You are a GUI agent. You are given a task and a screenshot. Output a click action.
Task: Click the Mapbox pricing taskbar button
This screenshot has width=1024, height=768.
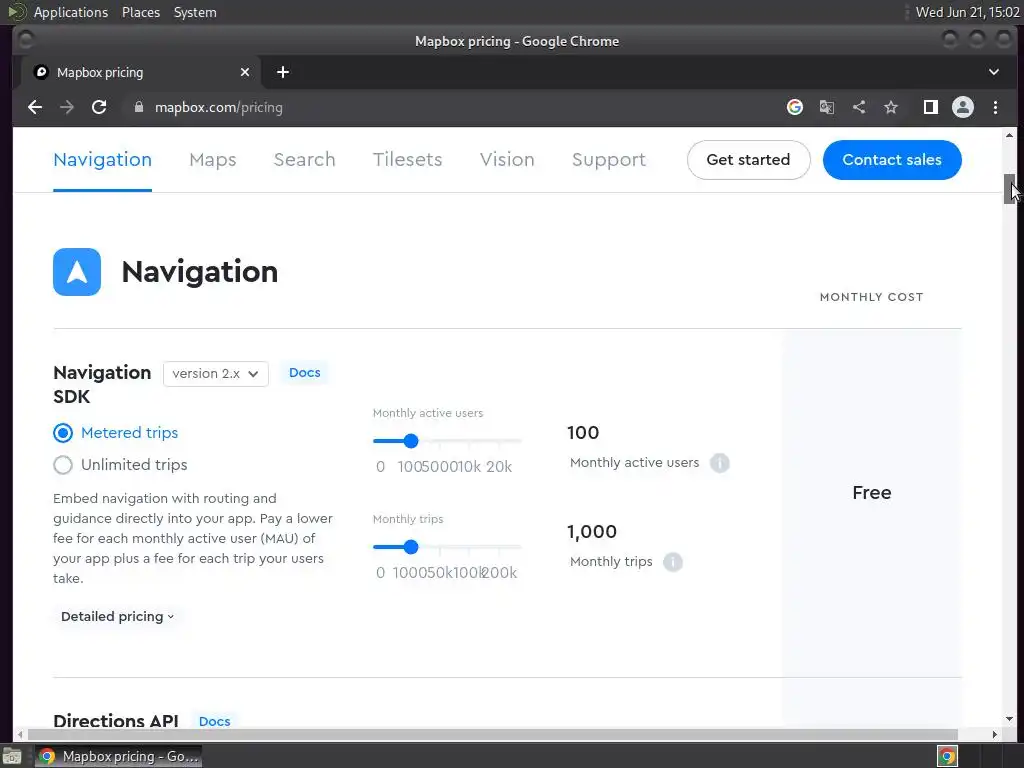(118, 756)
